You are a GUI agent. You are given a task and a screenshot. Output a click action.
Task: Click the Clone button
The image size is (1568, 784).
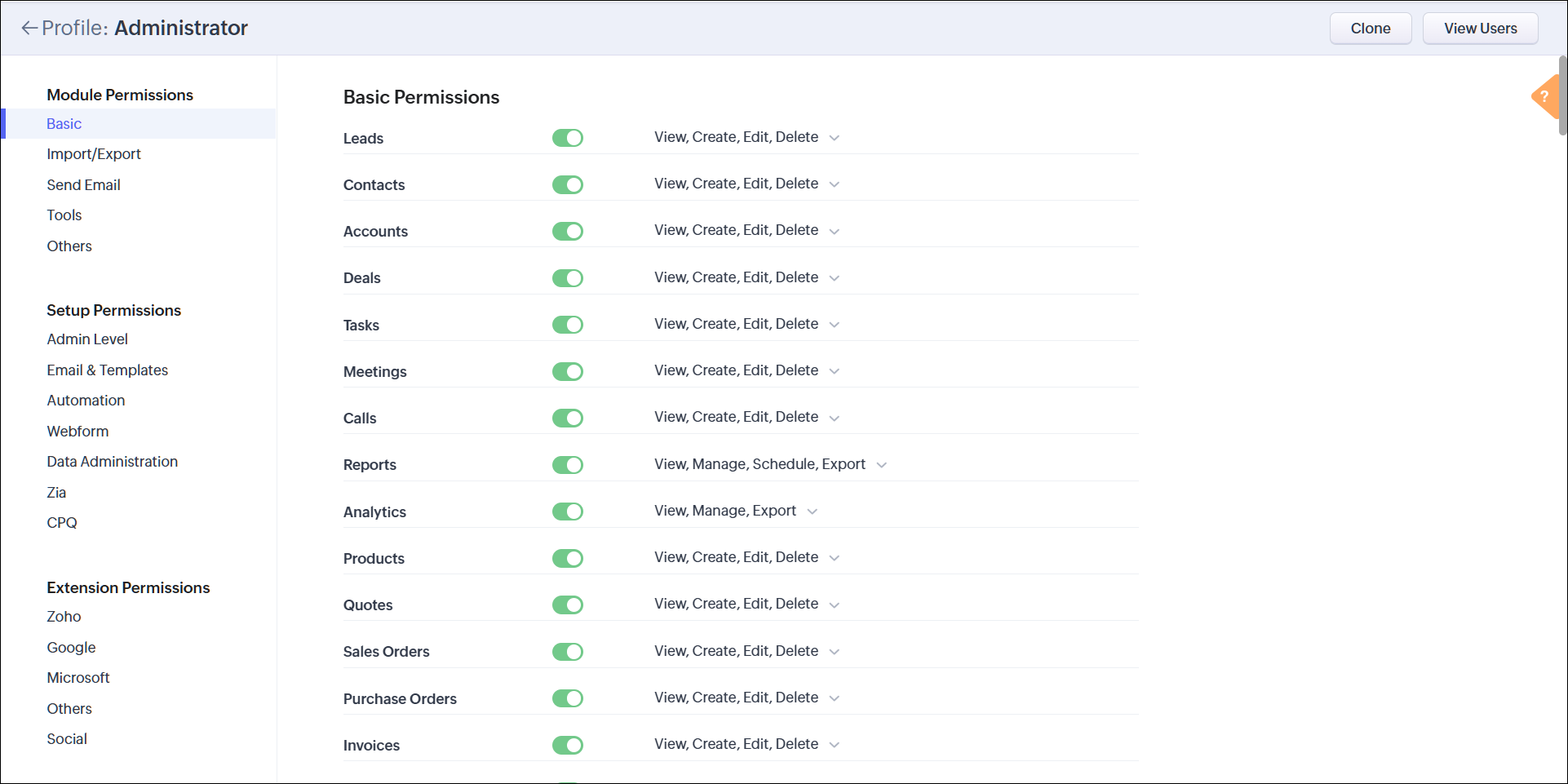(x=1371, y=29)
